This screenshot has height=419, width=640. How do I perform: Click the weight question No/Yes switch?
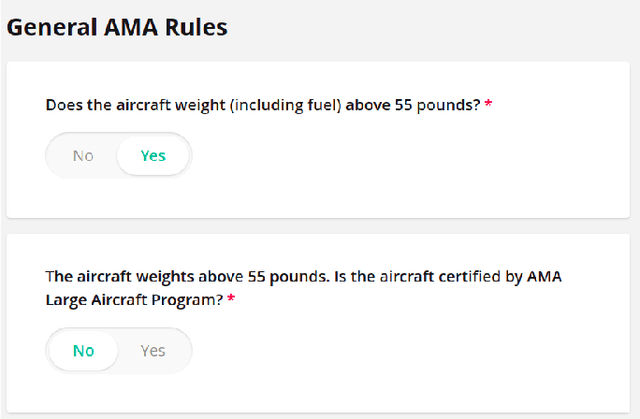pyautogui.click(x=118, y=155)
